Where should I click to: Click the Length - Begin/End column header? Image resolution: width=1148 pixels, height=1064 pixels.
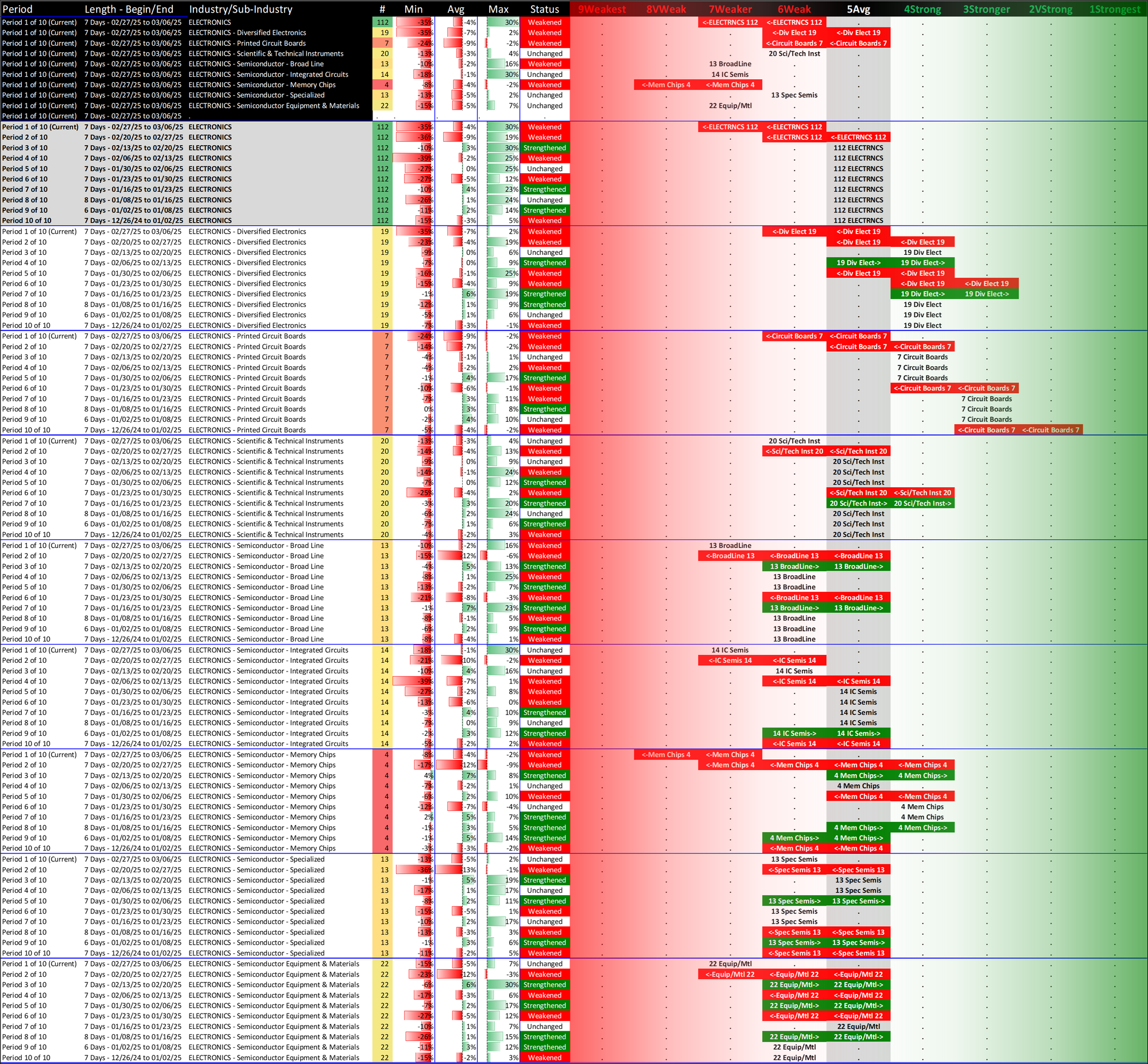click(129, 9)
